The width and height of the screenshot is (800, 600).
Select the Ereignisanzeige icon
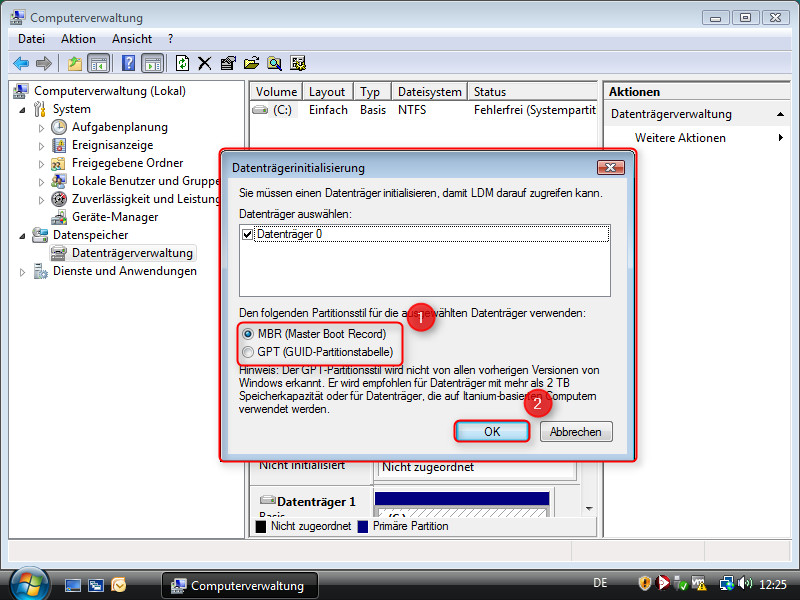click(59, 145)
